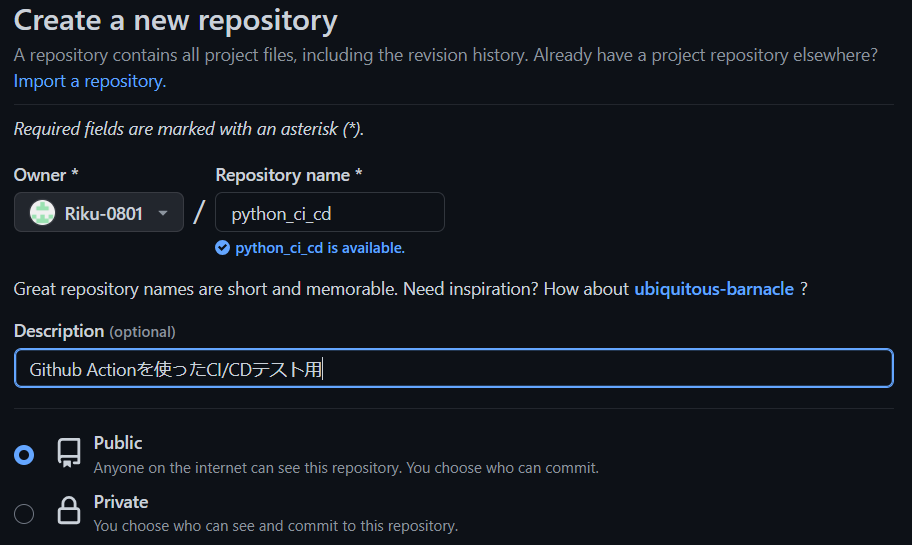The height and width of the screenshot is (545, 912).
Task: Click the 'python_ci_cd is available' message
Action: coord(319,248)
